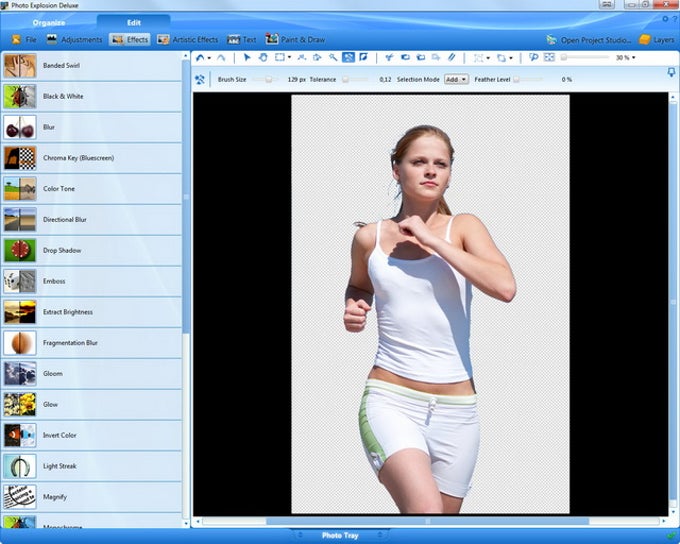The image size is (680, 544).
Task: Open the Paint & Draw menu
Action: pyautogui.click(x=295, y=39)
